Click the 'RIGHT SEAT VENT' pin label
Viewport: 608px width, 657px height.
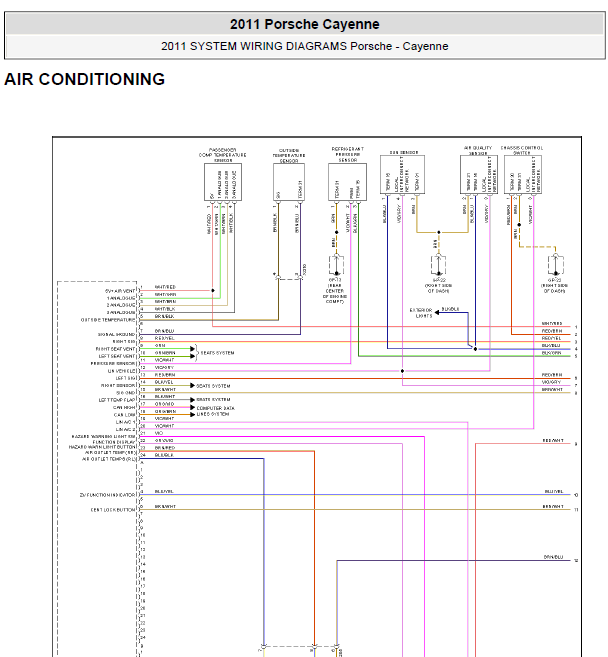(116, 349)
